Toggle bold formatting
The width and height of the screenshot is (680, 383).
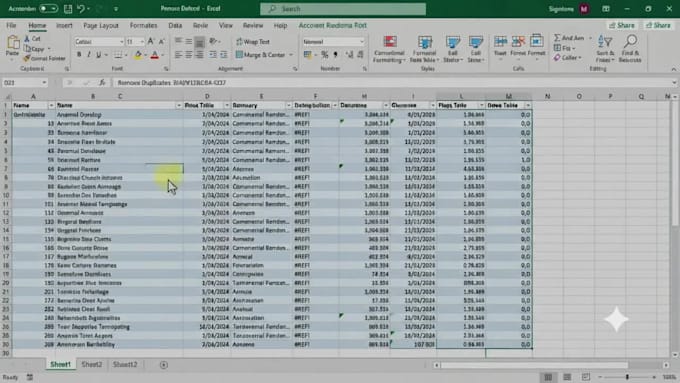pyautogui.click(x=79, y=55)
